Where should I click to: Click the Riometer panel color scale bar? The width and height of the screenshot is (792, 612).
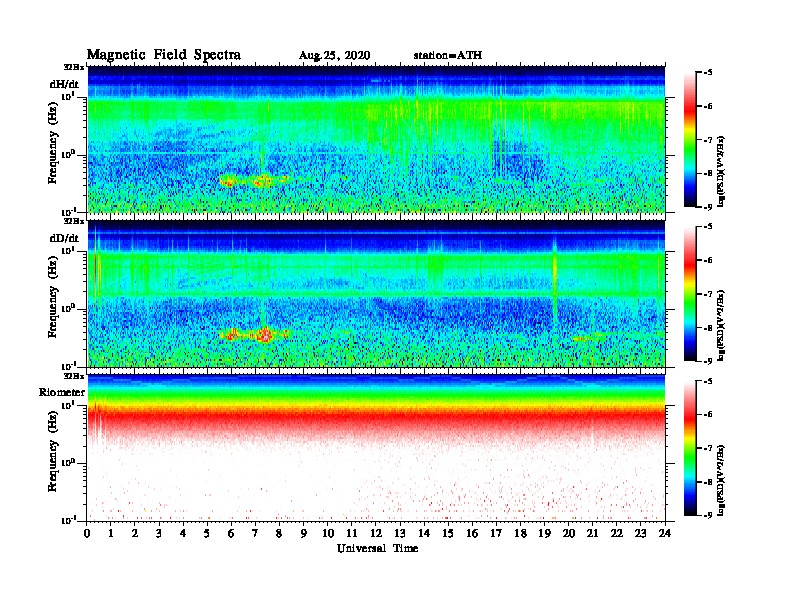click(690, 448)
